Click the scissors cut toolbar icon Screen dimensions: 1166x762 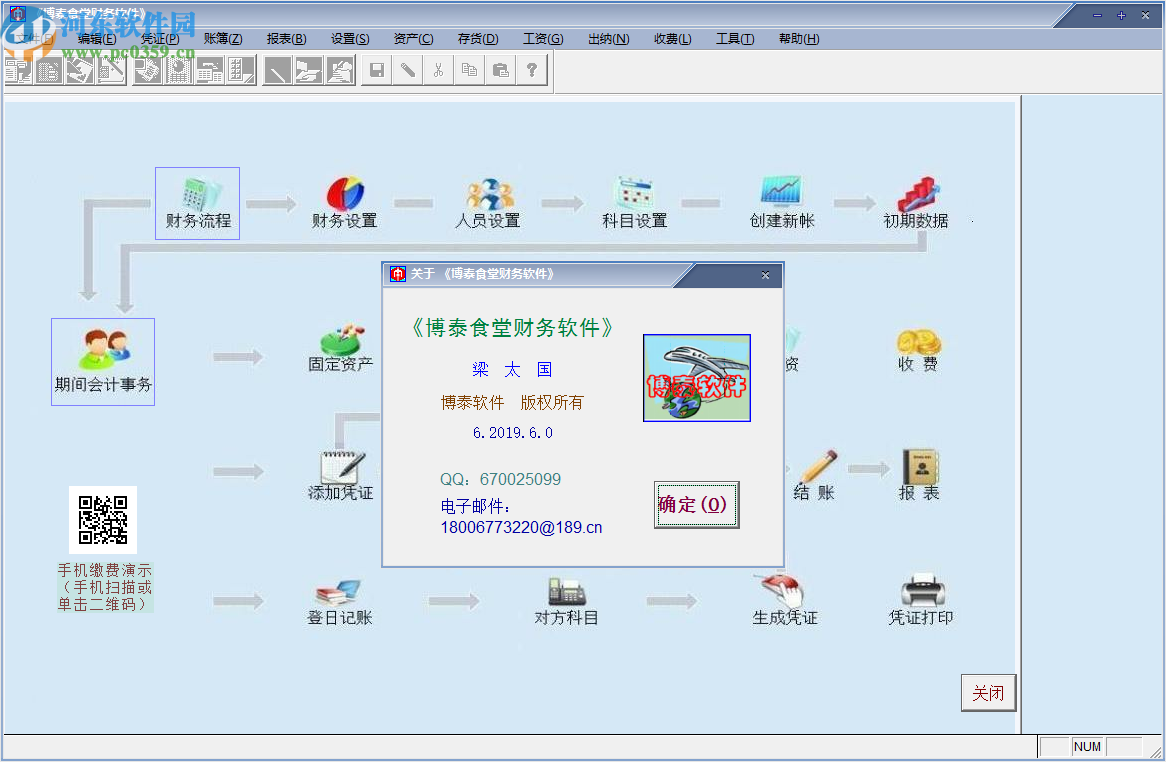[439, 70]
